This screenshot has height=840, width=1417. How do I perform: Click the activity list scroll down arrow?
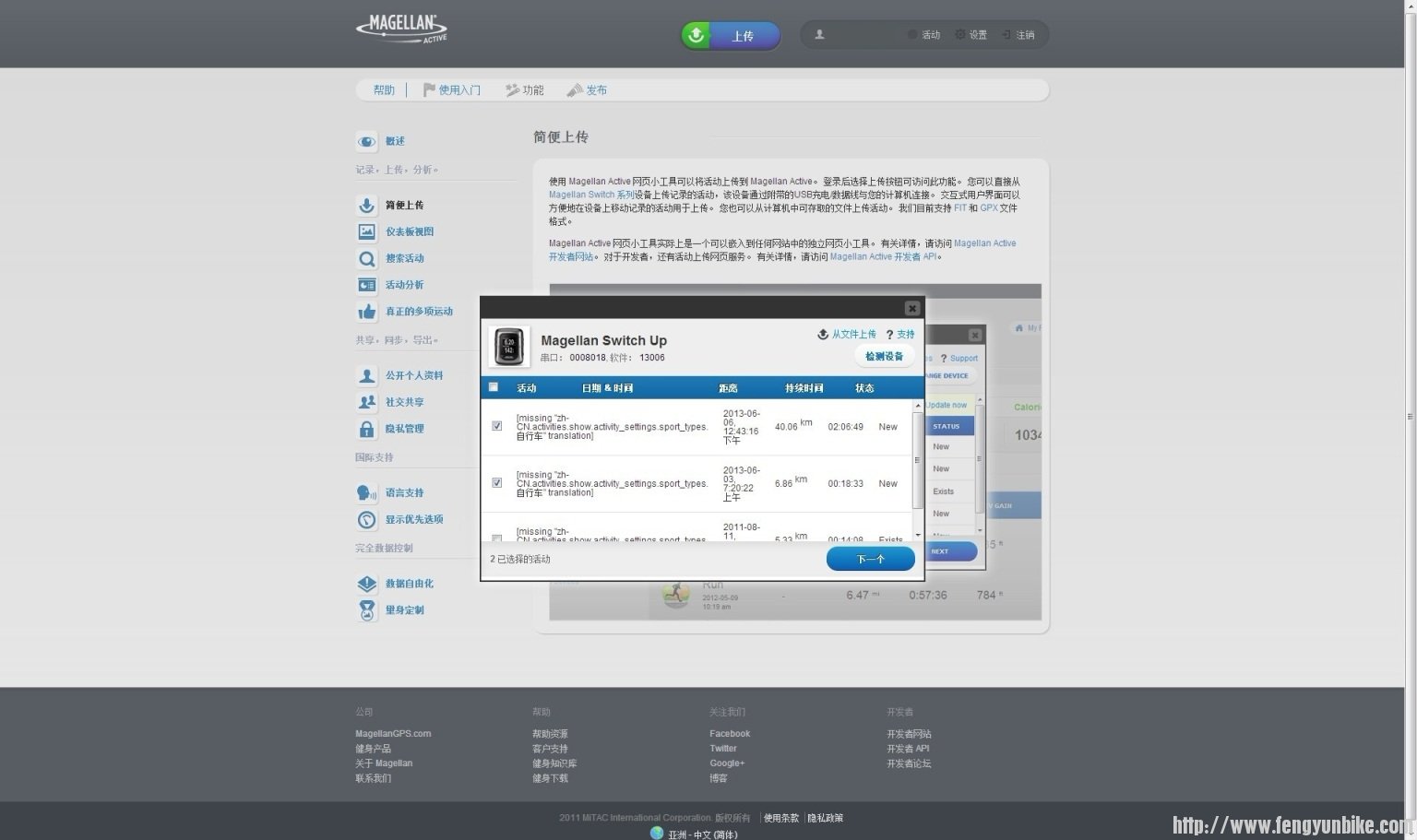(x=917, y=535)
